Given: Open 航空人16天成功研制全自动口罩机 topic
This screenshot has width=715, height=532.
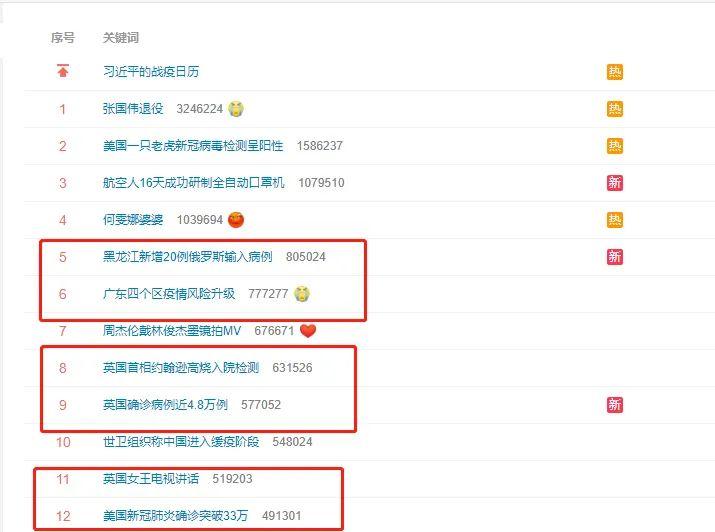Looking at the screenshot, I should point(194,183).
